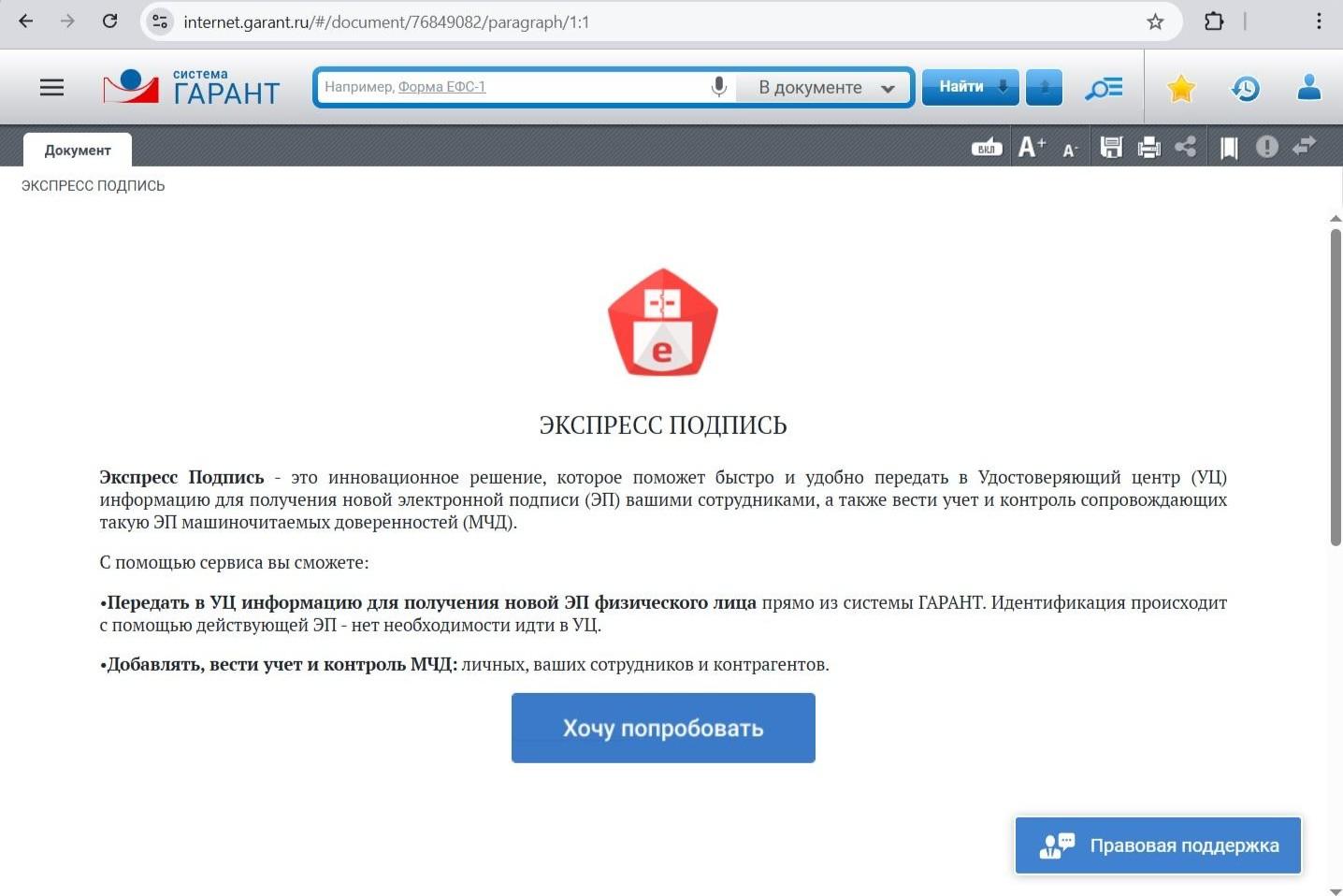Open the browser extensions puzzle icon

(1214, 22)
